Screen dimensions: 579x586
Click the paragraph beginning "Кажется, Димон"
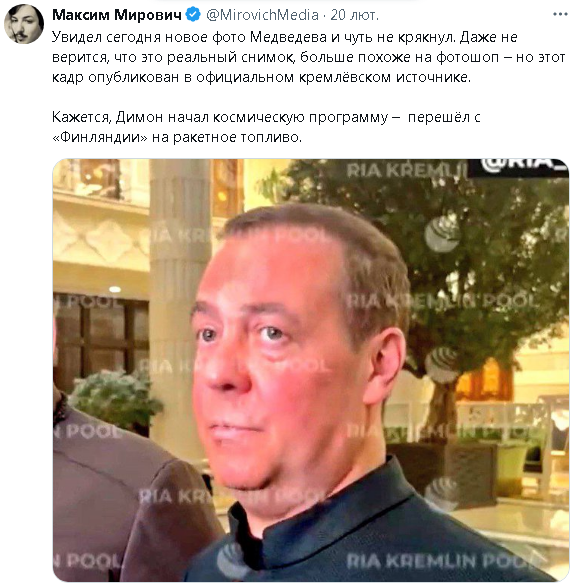pyautogui.click(x=266, y=127)
